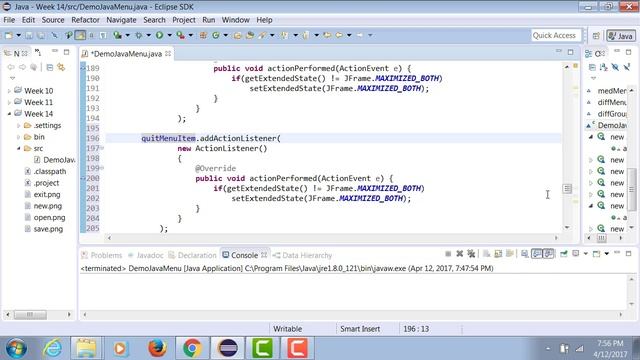Click Hide Static Members icon in Outline
This screenshot has width=640, height=360.
click(x=627, y=67)
